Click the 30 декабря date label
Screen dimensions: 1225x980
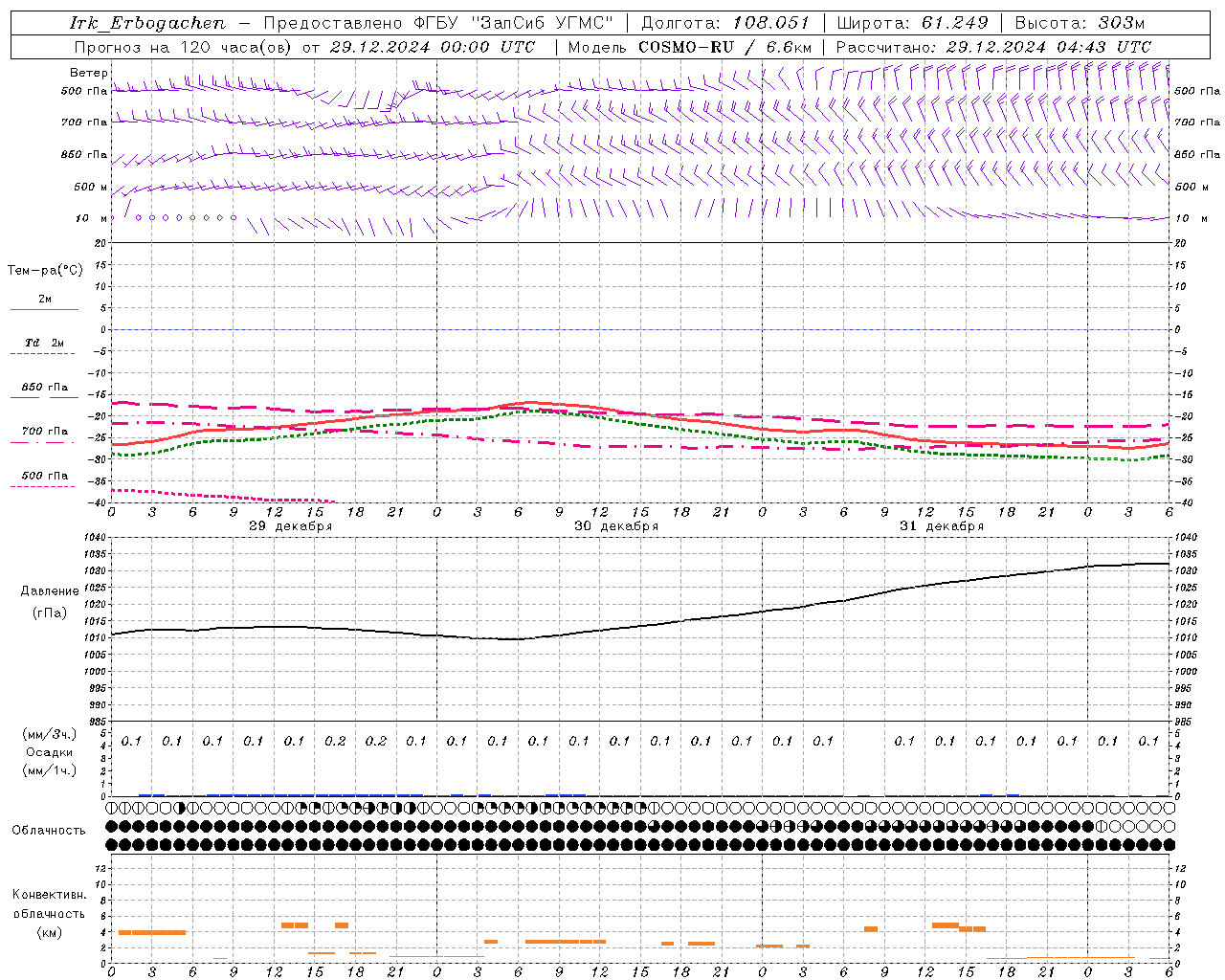click(x=616, y=526)
